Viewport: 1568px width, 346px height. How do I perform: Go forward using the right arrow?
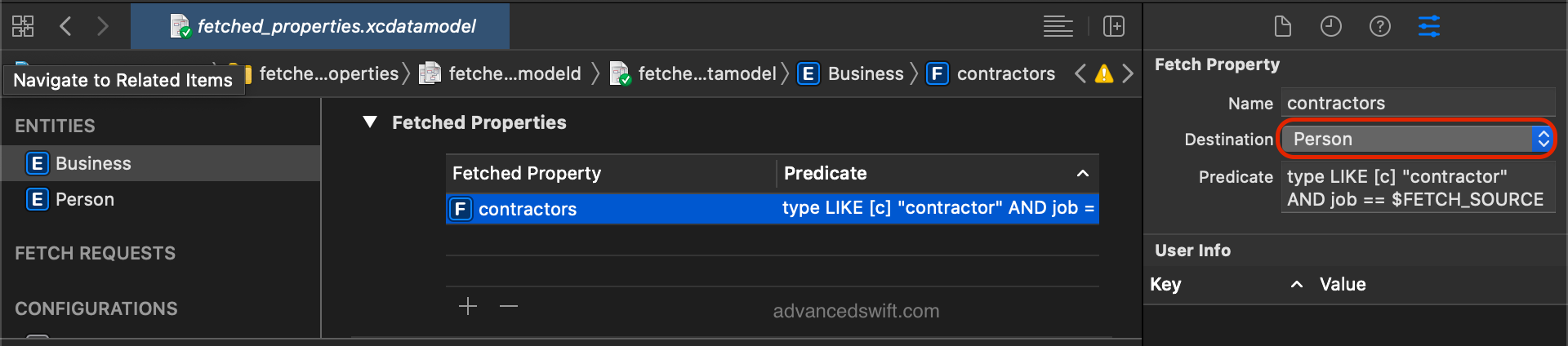click(102, 26)
